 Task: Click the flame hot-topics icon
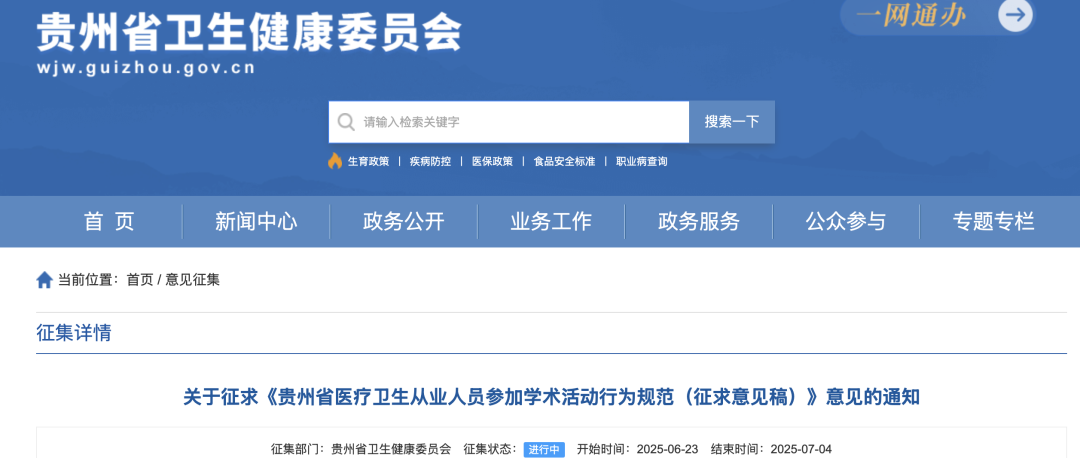tap(335, 161)
